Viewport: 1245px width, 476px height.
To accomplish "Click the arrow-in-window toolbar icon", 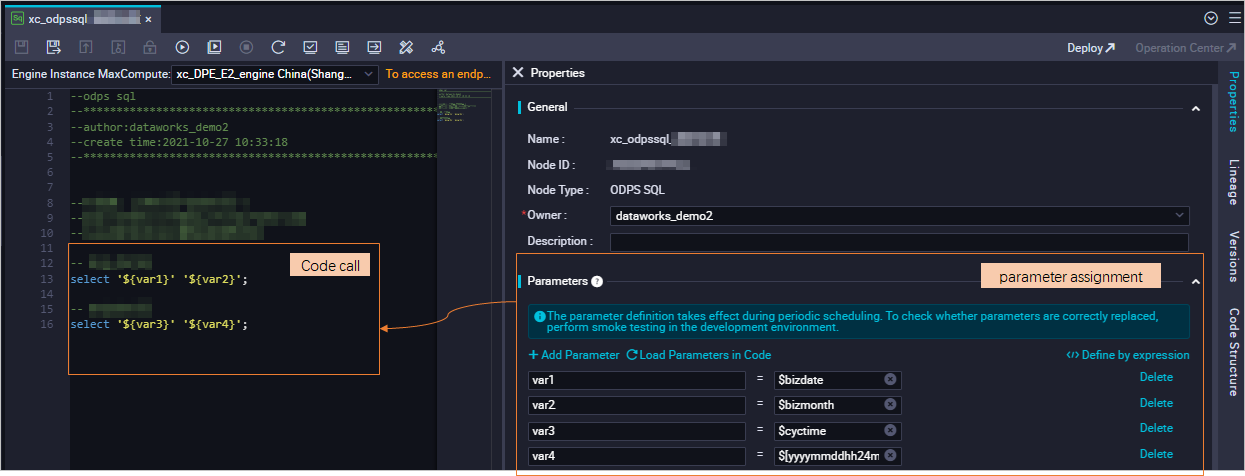I will coord(374,47).
